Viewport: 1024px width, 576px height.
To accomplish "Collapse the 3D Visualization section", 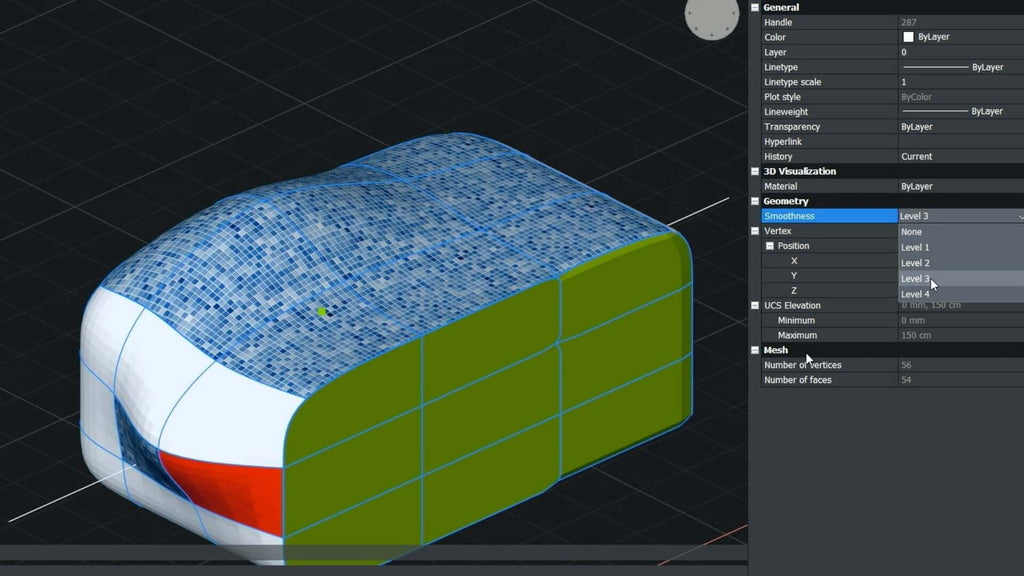I will (x=755, y=171).
